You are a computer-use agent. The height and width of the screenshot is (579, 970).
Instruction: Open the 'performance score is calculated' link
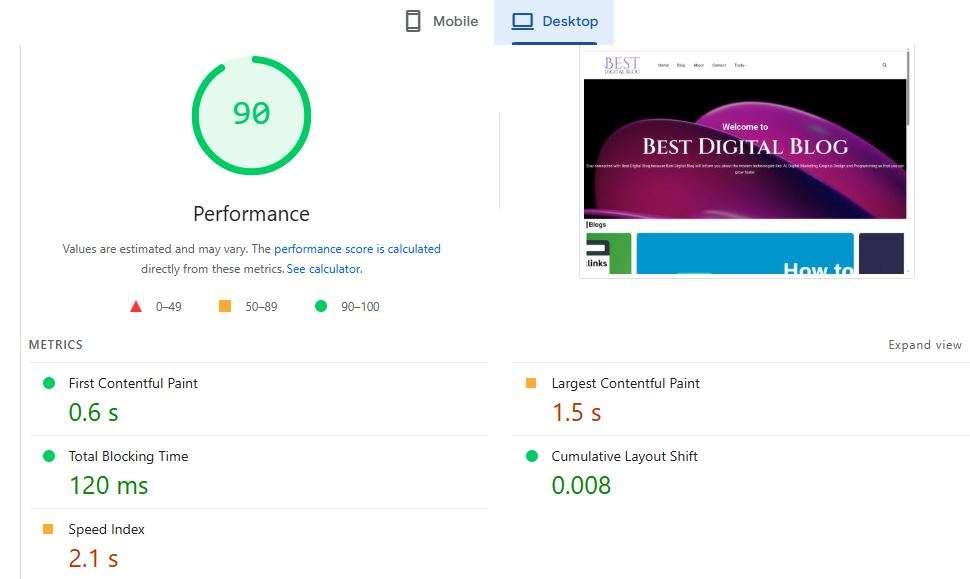click(357, 249)
